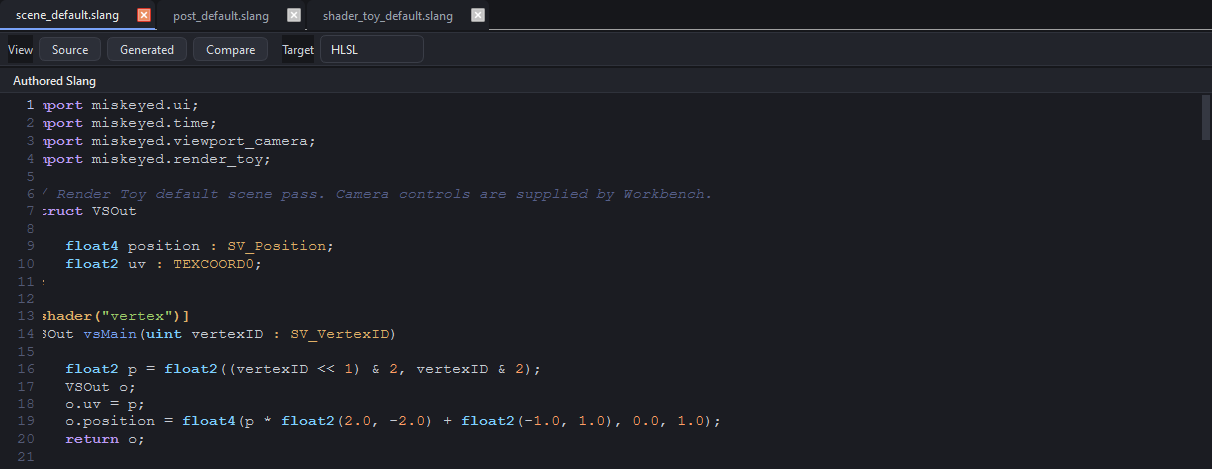Close the scene_default.slang tab

pos(144,15)
